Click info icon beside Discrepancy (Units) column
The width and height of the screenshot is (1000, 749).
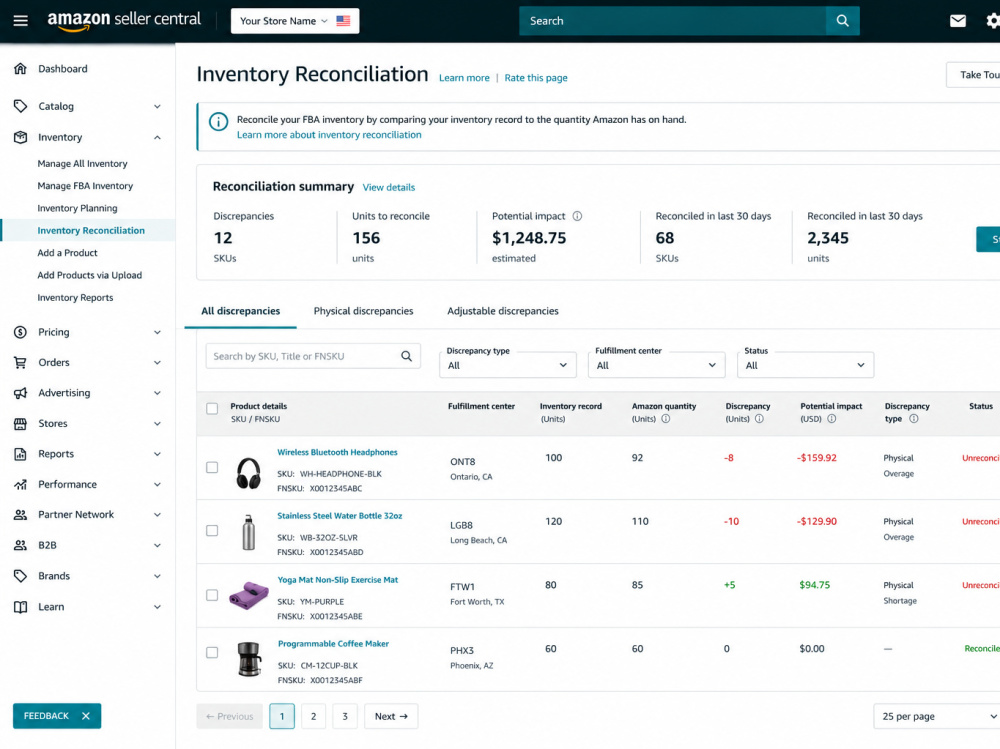point(760,419)
